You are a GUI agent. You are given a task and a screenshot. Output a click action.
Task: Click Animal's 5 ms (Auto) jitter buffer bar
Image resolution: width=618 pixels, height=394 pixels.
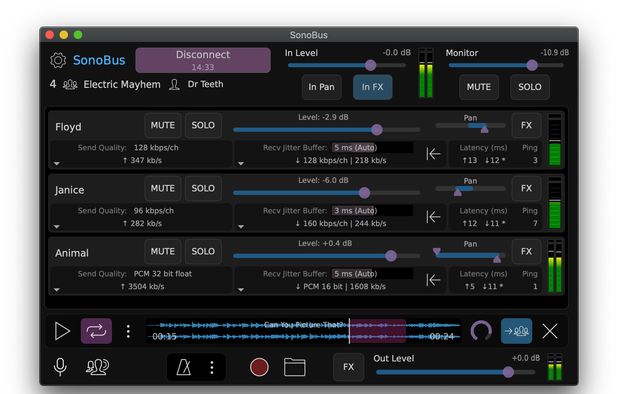(x=372, y=274)
